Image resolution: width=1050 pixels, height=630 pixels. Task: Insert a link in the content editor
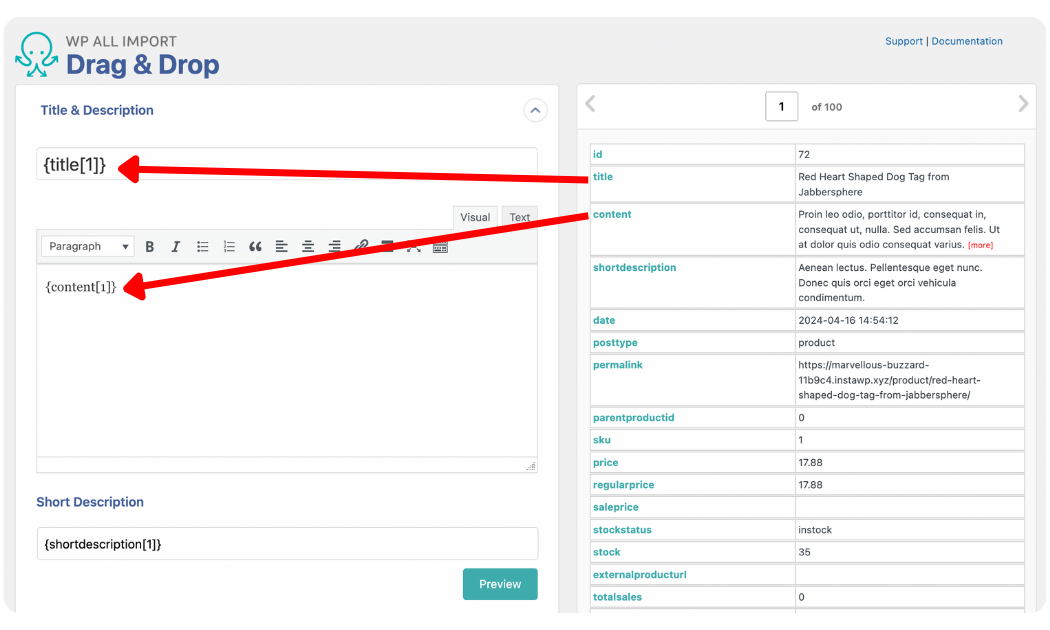(x=361, y=246)
